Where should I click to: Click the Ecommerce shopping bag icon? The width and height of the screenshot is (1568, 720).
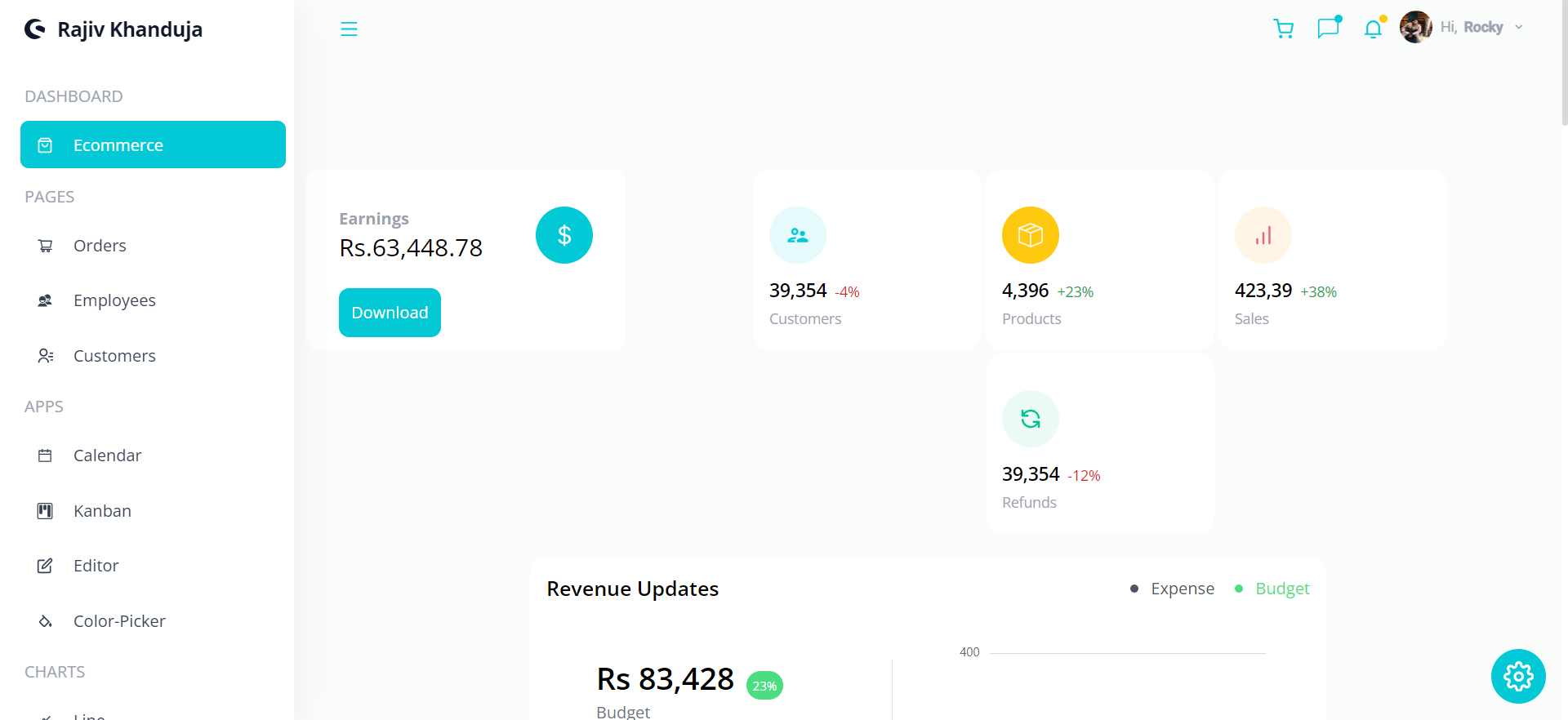point(45,145)
